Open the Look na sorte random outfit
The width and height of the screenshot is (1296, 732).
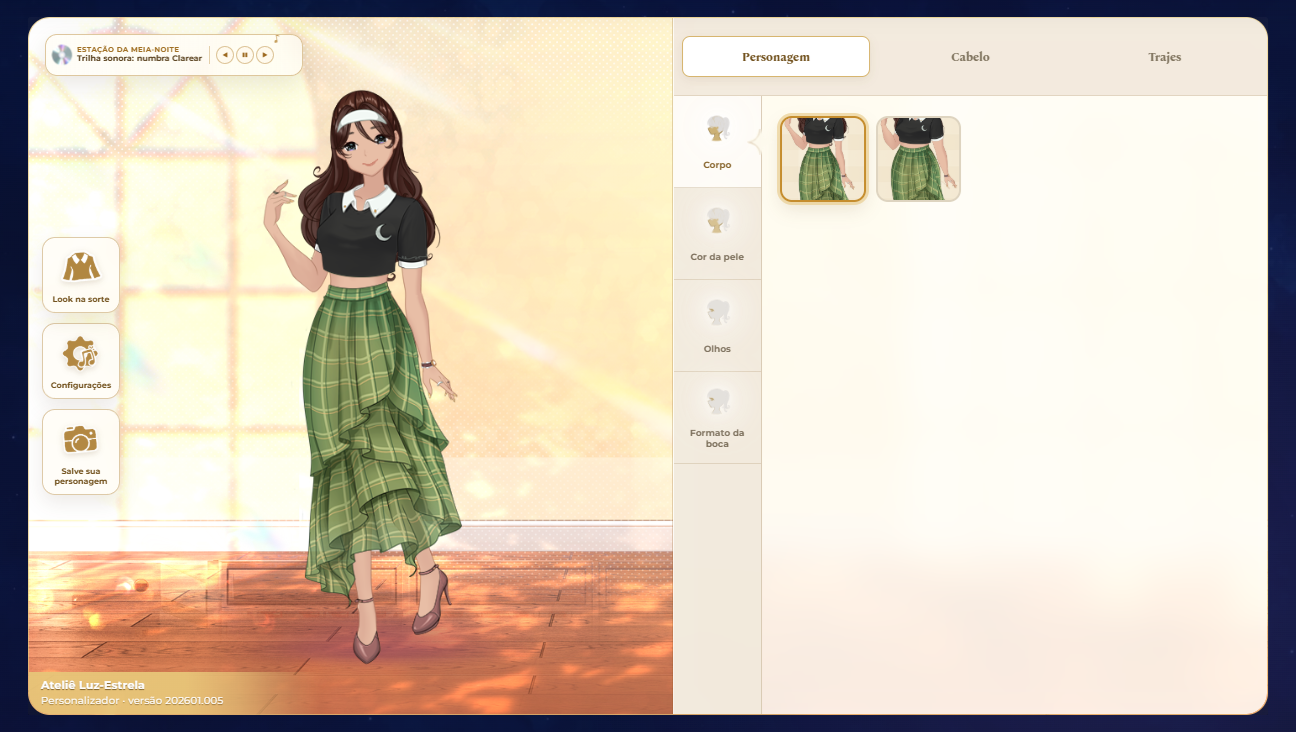(x=81, y=275)
